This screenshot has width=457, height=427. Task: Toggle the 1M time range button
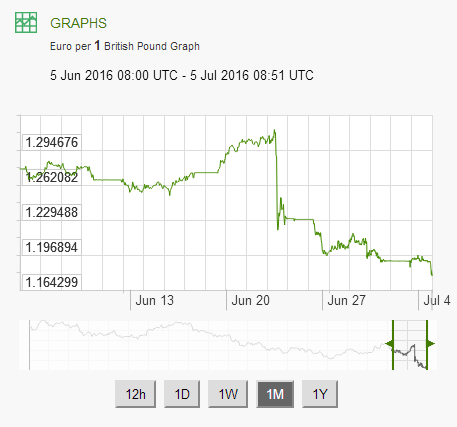pos(275,394)
